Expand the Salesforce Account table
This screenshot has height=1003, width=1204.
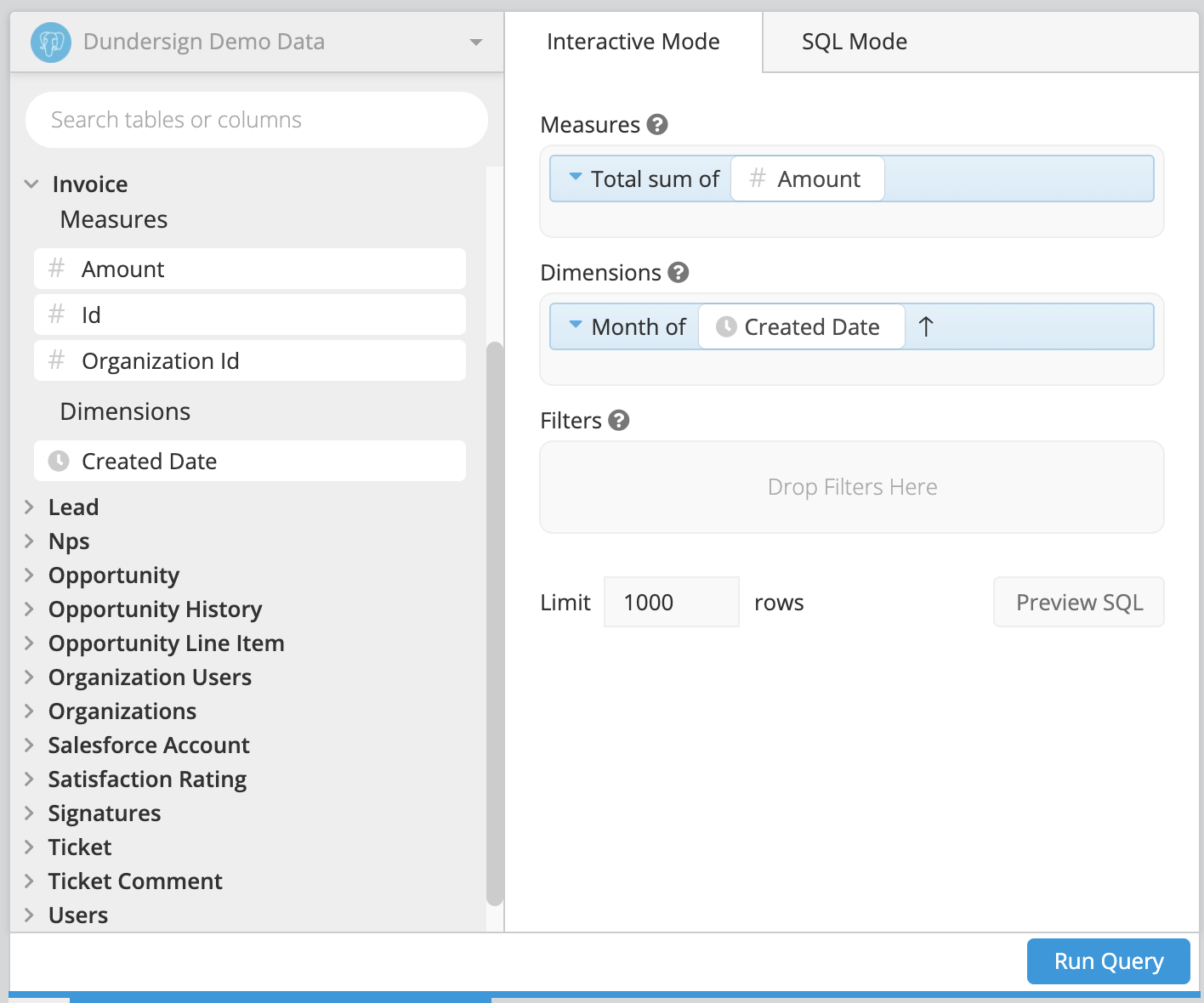(29, 745)
